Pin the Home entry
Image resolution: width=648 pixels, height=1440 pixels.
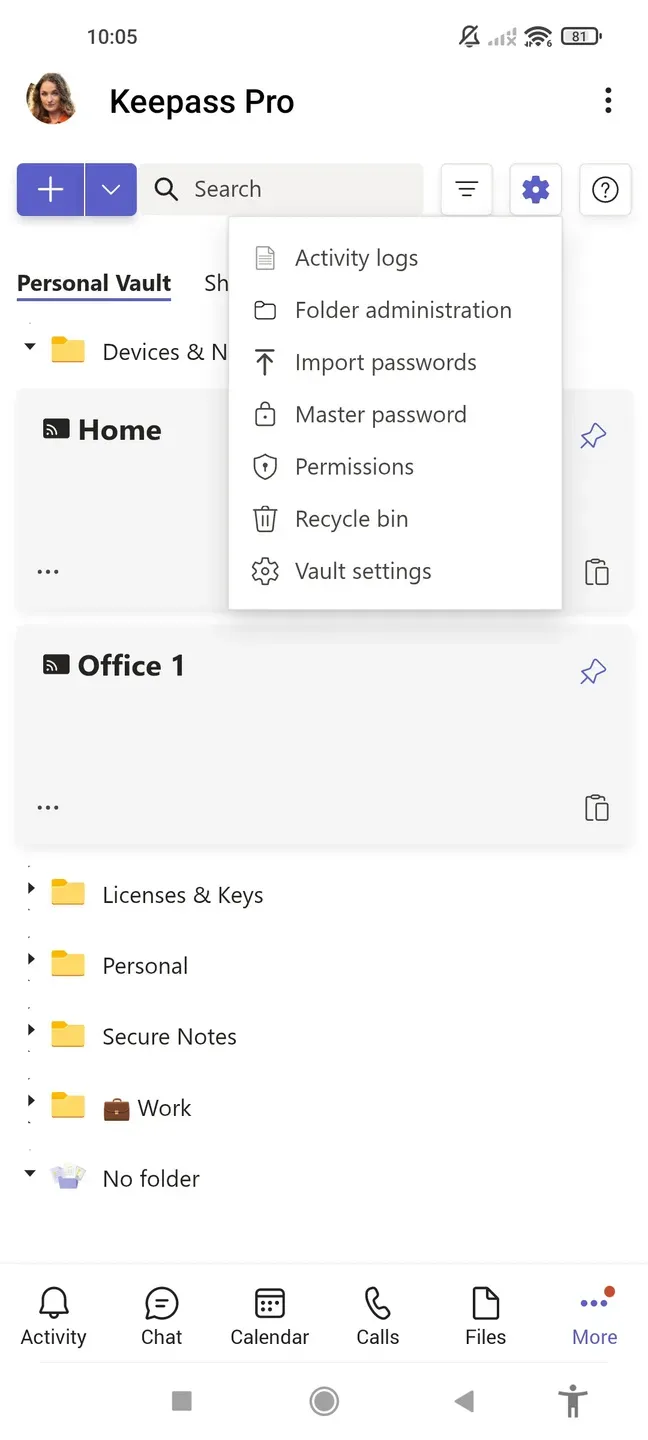593,435
